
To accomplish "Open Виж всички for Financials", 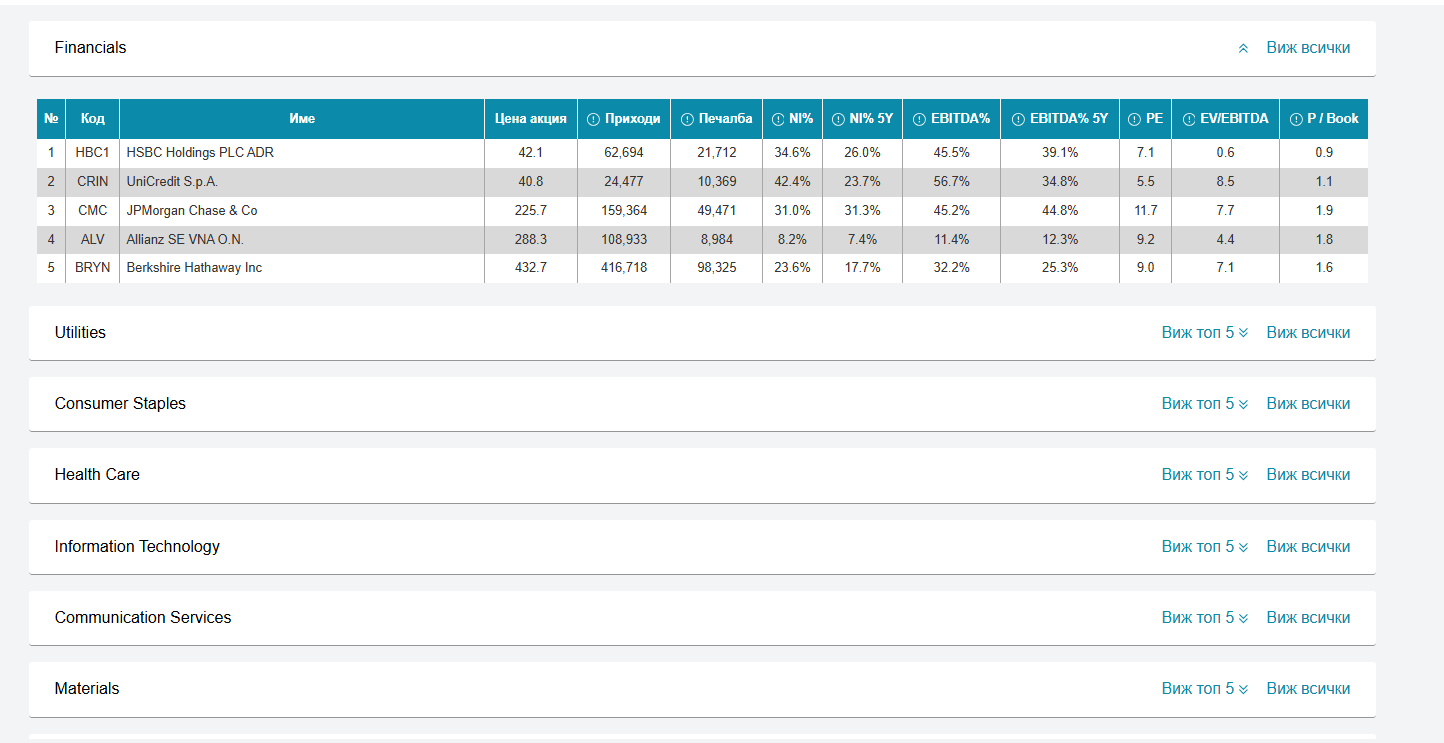I will [x=1308, y=48].
